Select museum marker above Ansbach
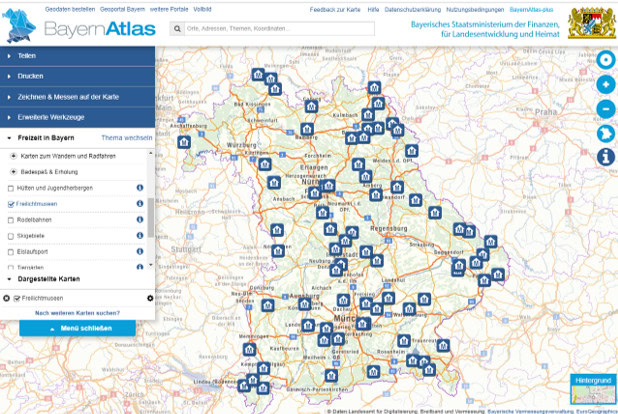618x414 pixels. pos(274,183)
